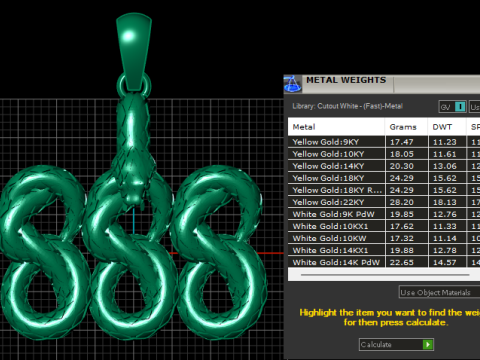Select the Yellow Gold:18KY R... row

(x=384, y=190)
